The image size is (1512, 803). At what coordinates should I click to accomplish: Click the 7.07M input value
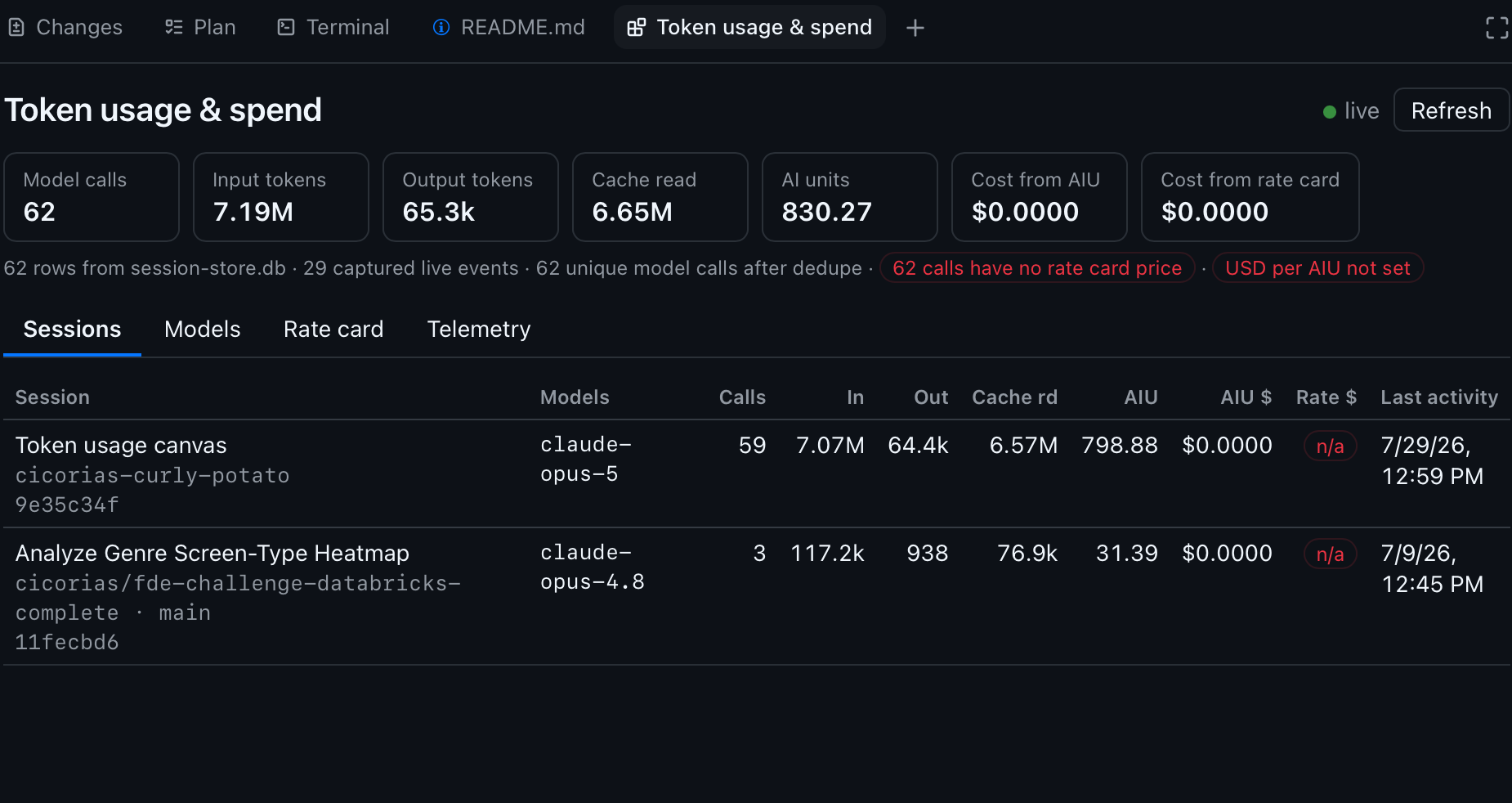830,446
